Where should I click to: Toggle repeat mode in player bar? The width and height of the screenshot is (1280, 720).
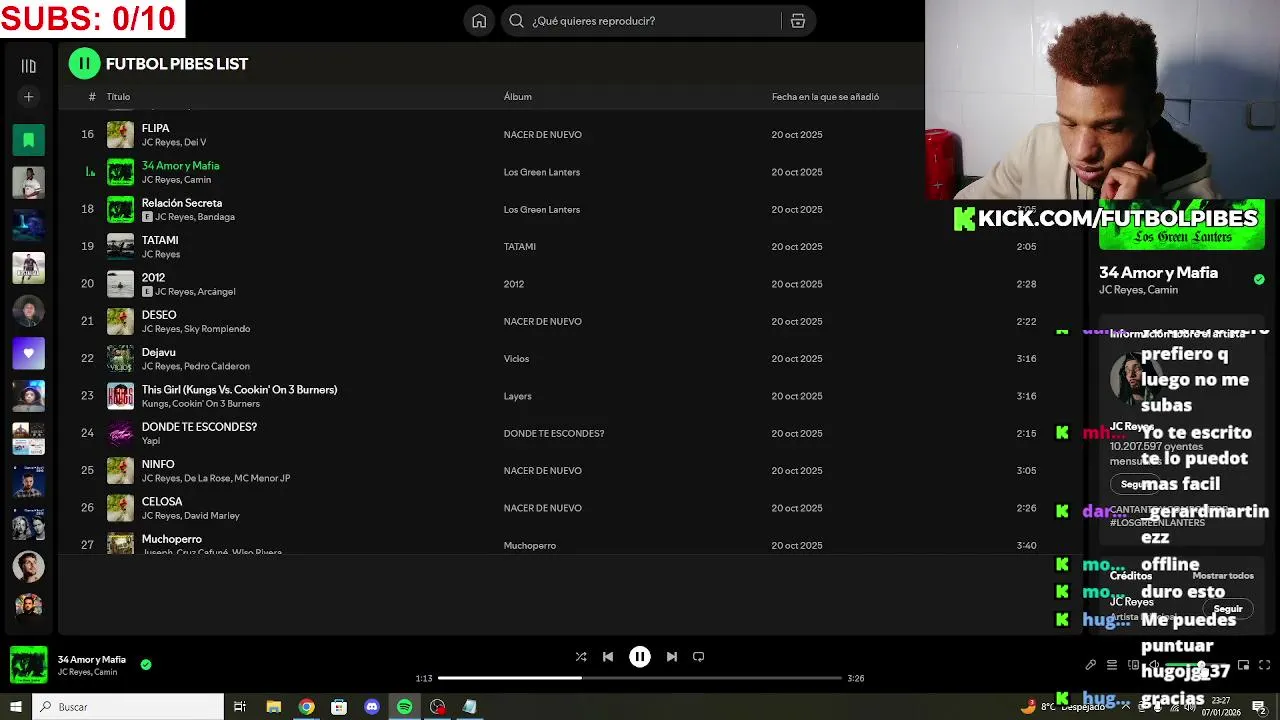[699, 657]
